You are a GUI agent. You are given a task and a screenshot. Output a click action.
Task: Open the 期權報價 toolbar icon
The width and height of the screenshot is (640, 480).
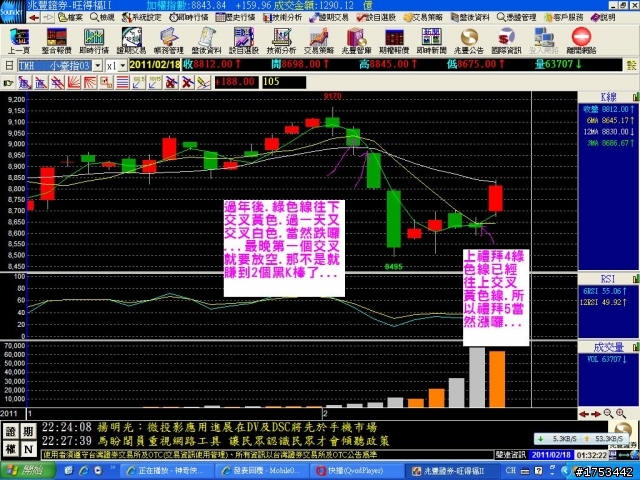point(394,41)
